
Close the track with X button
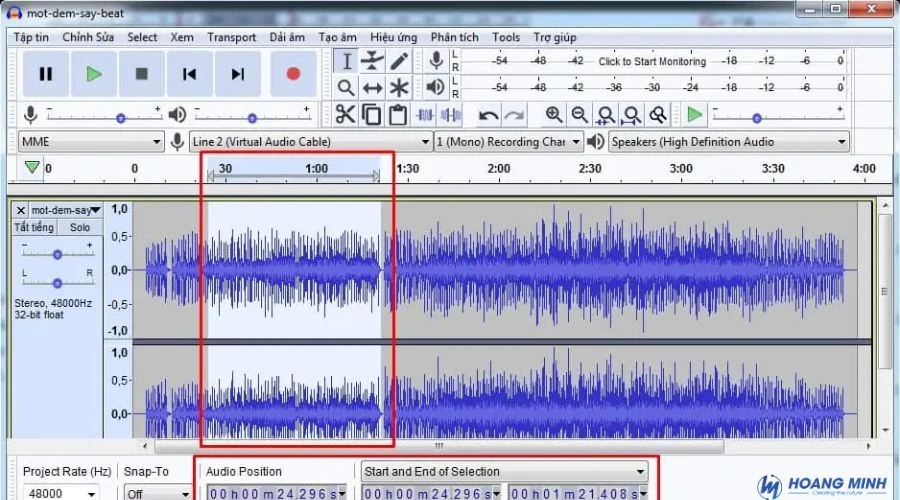pos(21,210)
